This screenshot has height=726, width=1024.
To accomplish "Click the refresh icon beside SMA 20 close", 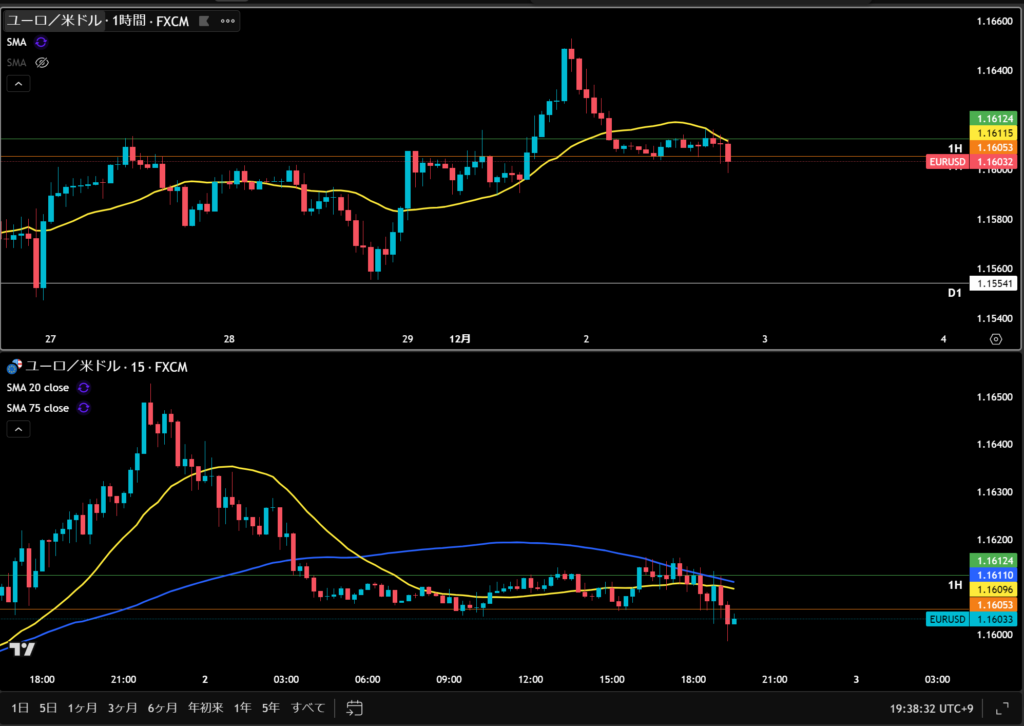I will (x=84, y=388).
